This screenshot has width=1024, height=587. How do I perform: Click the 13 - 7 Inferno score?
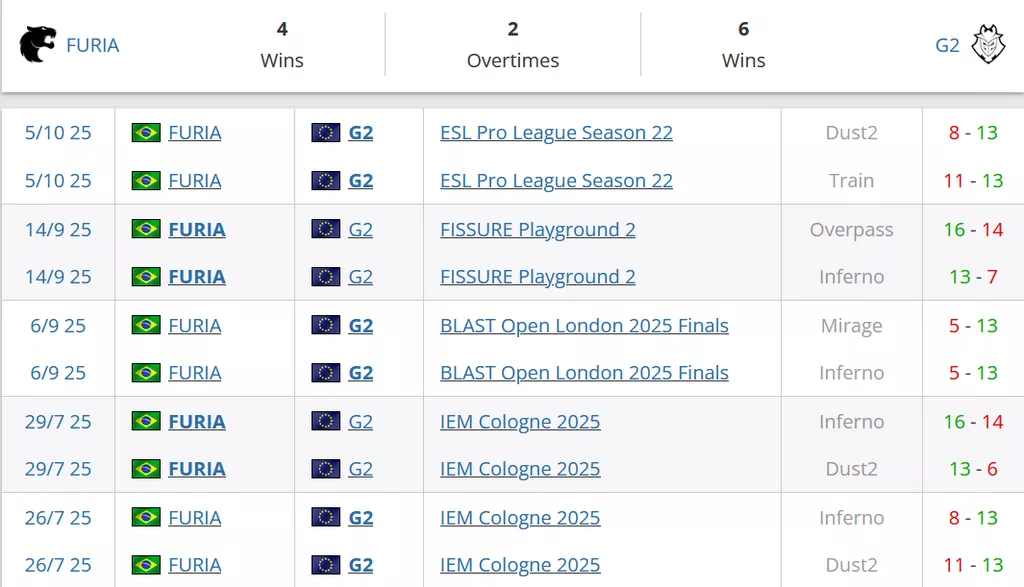tap(973, 277)
